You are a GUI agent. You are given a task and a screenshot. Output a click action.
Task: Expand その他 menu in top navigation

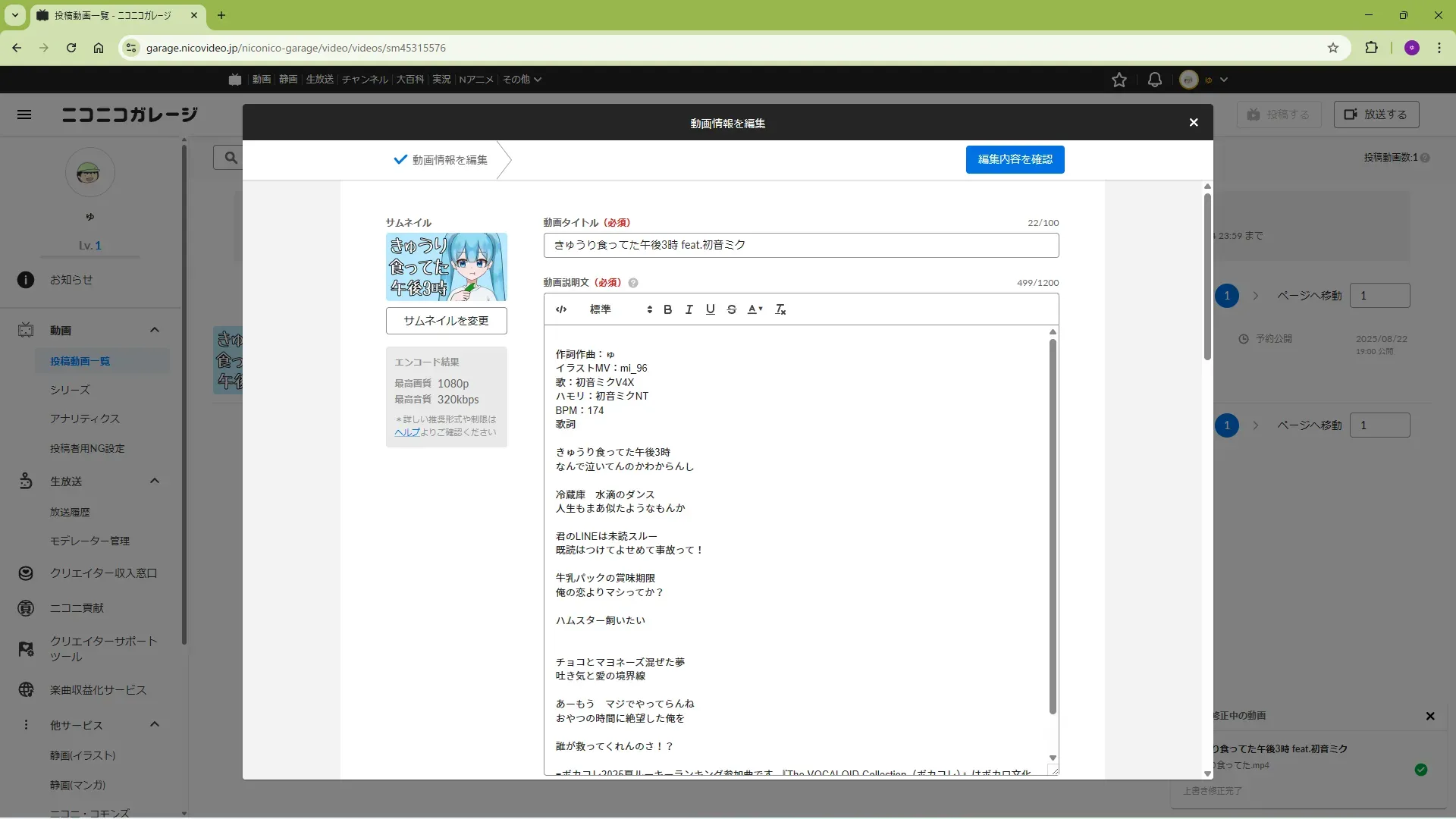(522, 80)
